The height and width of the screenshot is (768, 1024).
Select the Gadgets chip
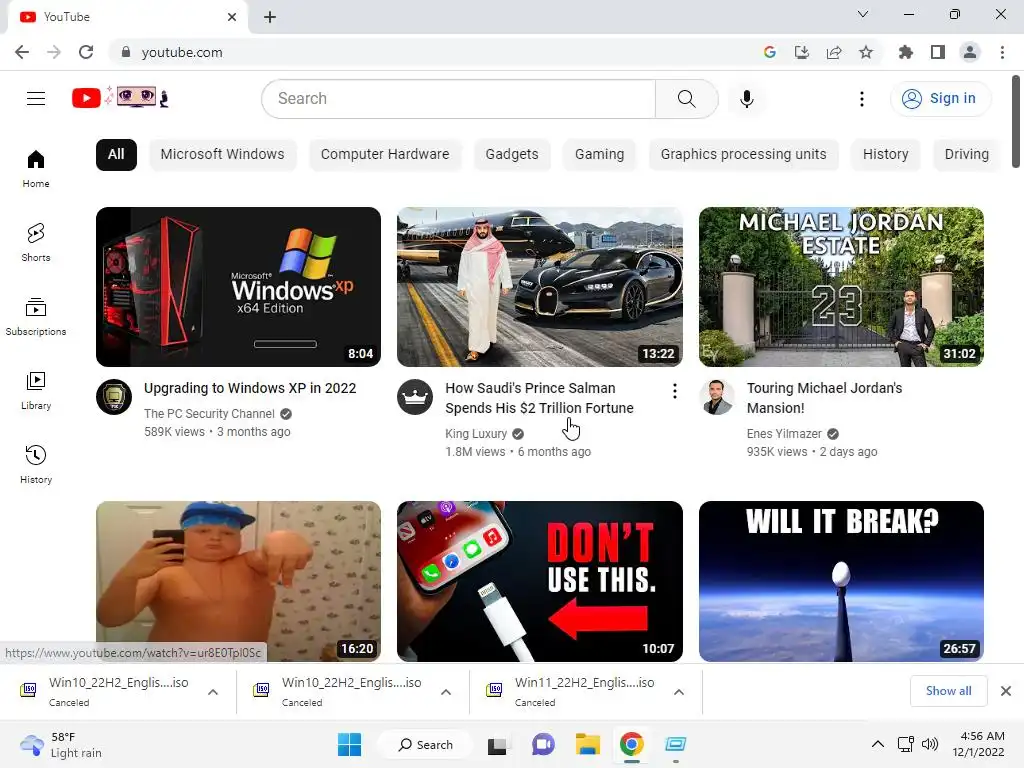pos(512,155)
